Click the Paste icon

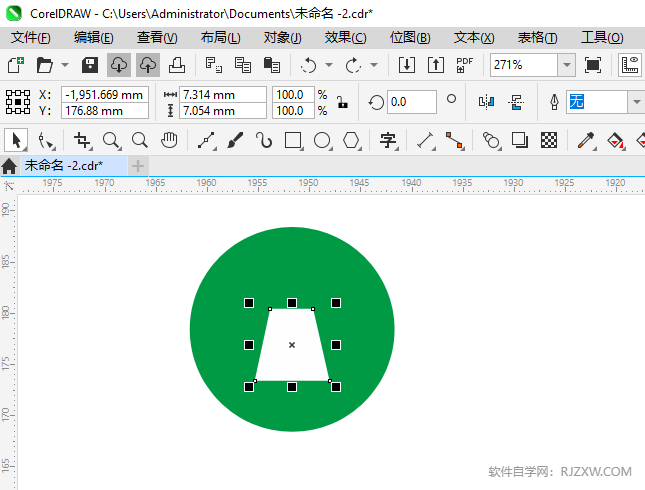point(271,65)
